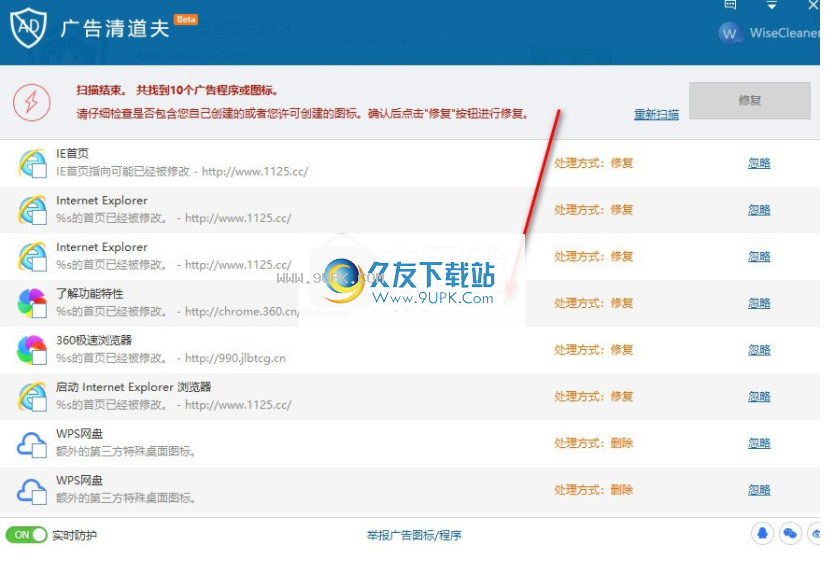Click the 广告清道夫 app title
Screen dimensions: 825x562
[115, 28]
